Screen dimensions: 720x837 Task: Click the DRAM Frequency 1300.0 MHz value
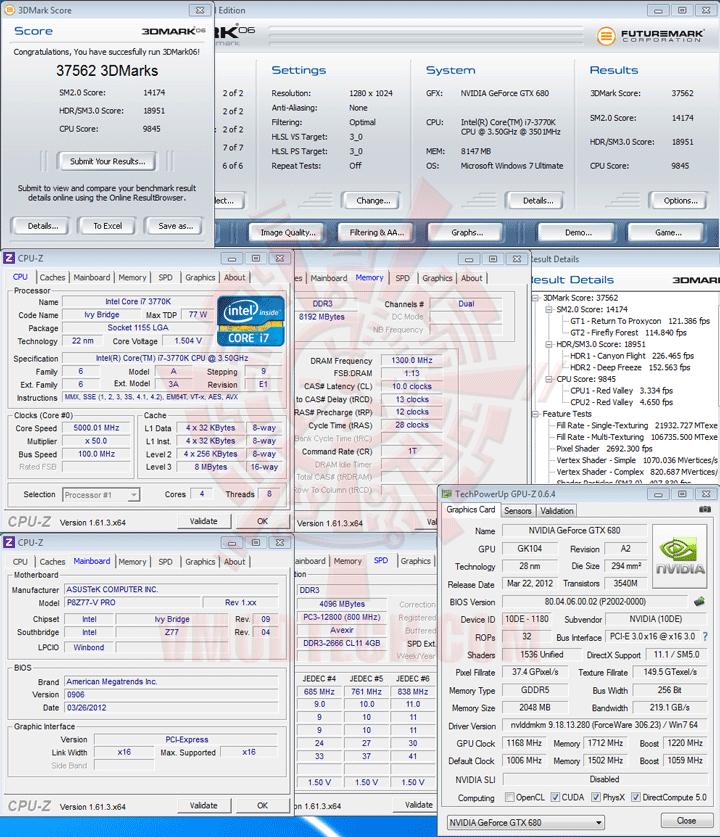[x=412, y=360]
